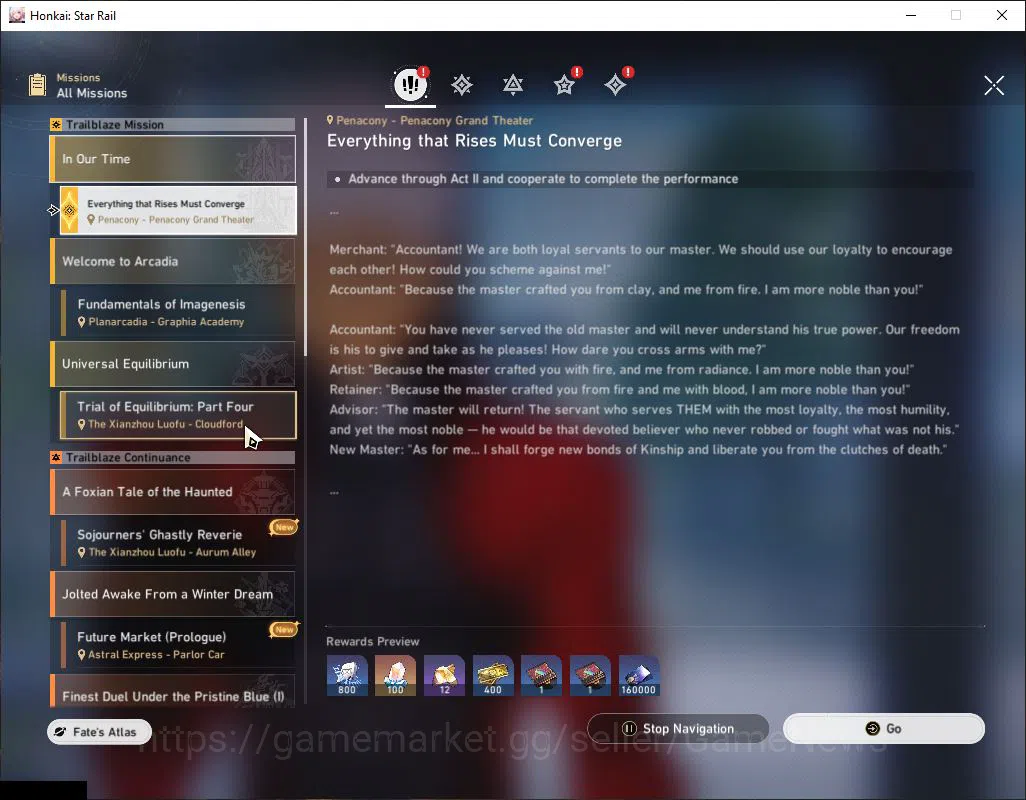Collapse the In Our Time mission group
Image resolution: width=1026 pixels, height=800 pixels.
(x=173, y=159)
